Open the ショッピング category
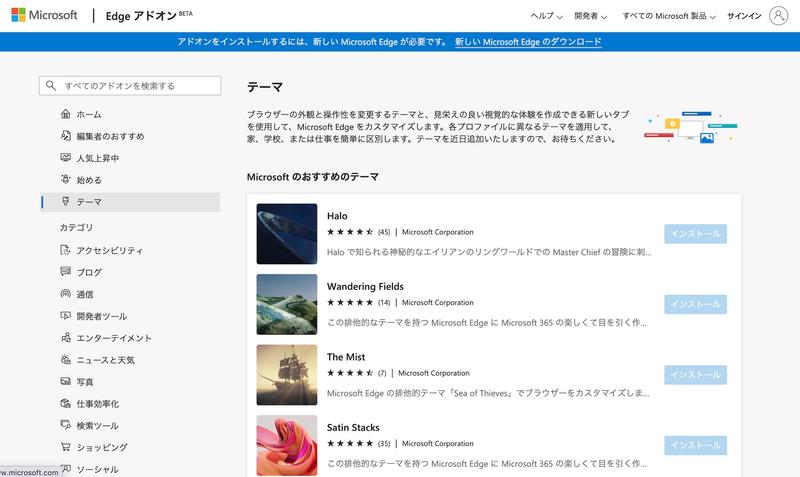The height and width of the screenshot is (477, 800). (x=130, y=447)
